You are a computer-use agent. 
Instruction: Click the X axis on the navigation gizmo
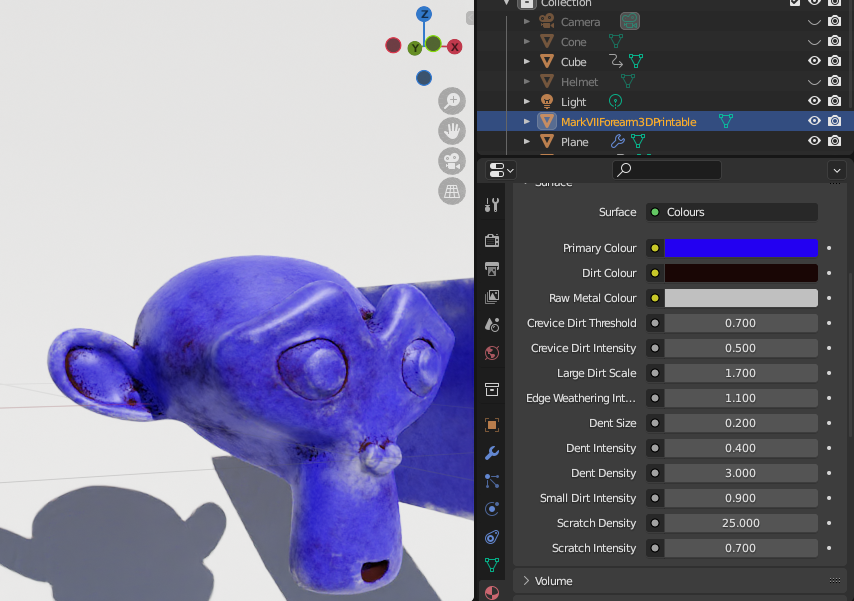click(x=454, y=47)
